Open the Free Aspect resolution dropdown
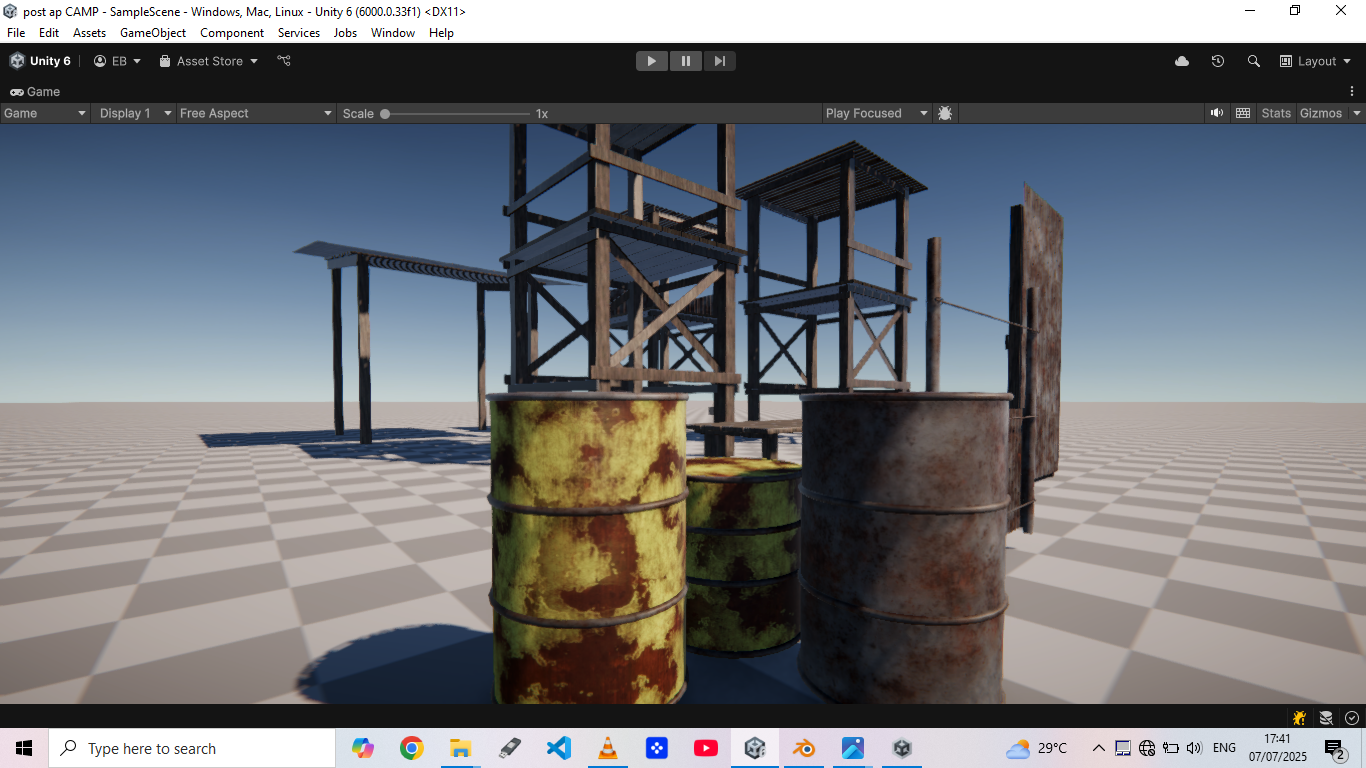This screenshot has width=1366, height=768. 256,113
